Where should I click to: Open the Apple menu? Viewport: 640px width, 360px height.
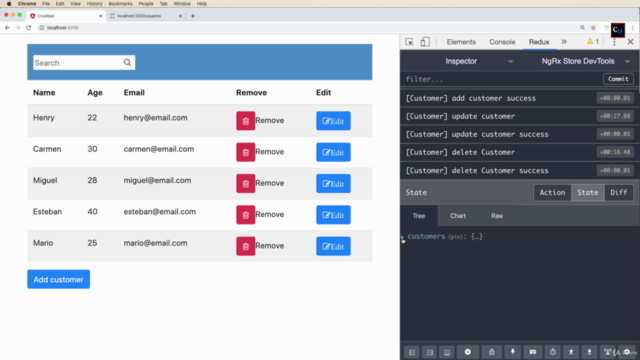(x=9, y=4)
